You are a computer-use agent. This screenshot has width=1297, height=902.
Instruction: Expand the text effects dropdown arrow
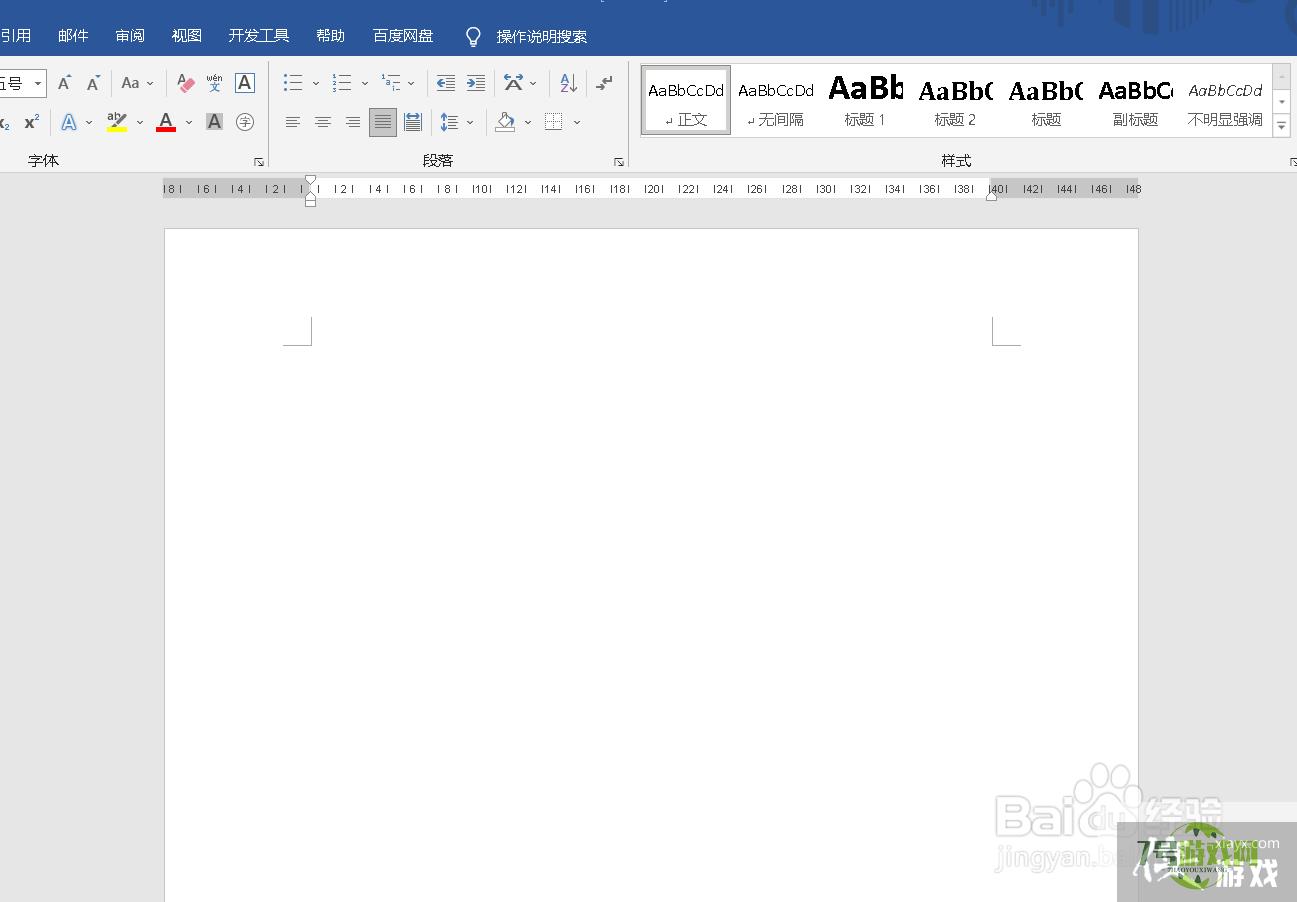(89, 122)
